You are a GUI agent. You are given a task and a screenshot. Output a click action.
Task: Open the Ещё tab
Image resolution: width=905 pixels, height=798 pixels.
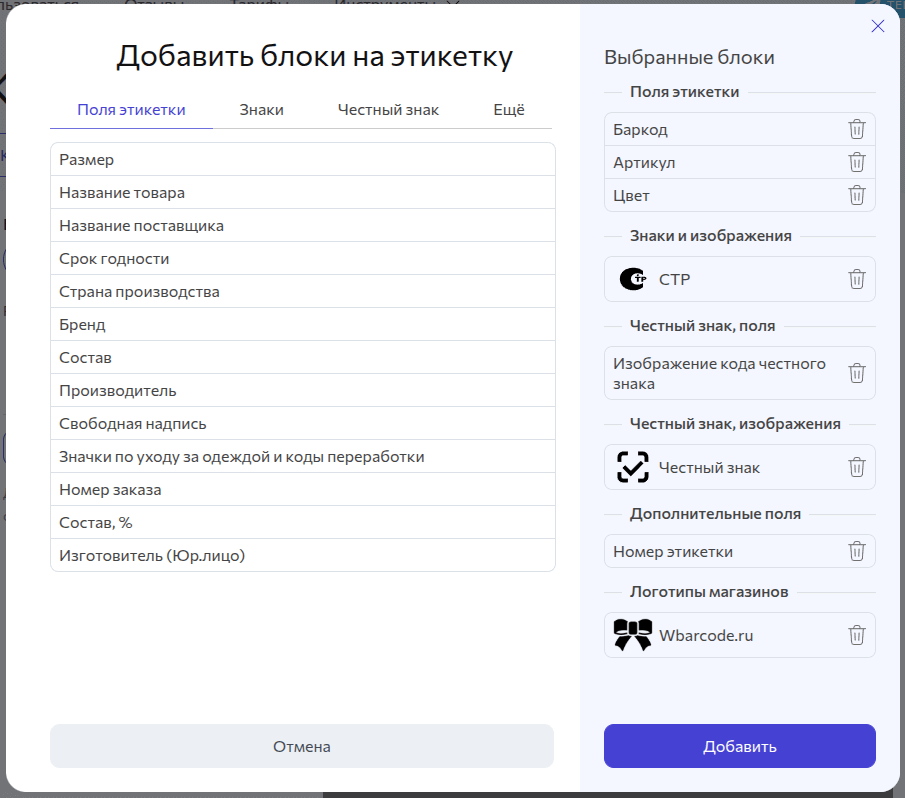pyautogui.click(x=508, y=110)
